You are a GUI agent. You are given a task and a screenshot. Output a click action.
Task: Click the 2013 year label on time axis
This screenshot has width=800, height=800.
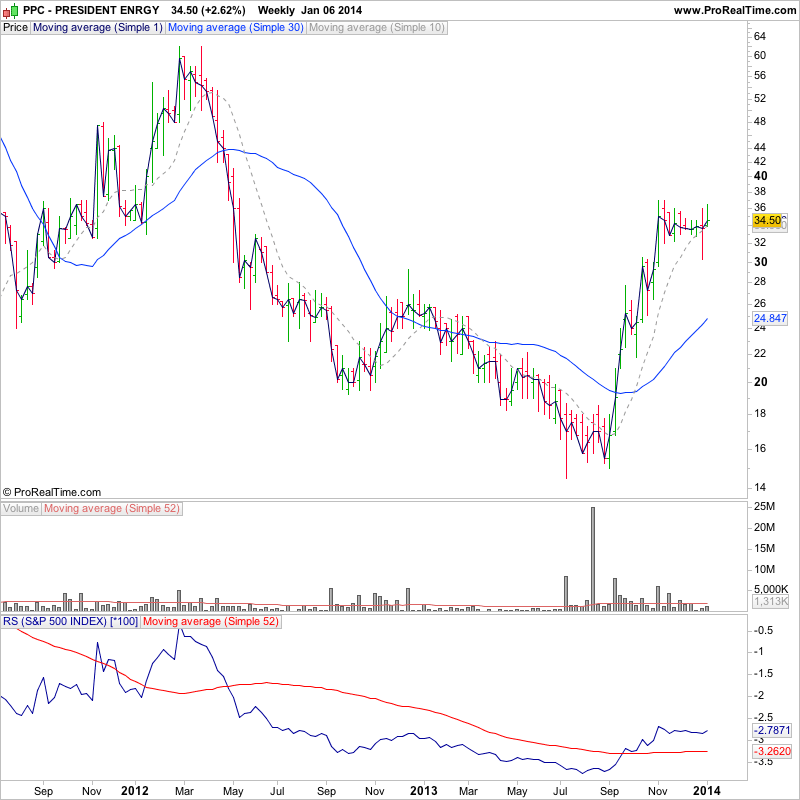click(x=424, y=791)
